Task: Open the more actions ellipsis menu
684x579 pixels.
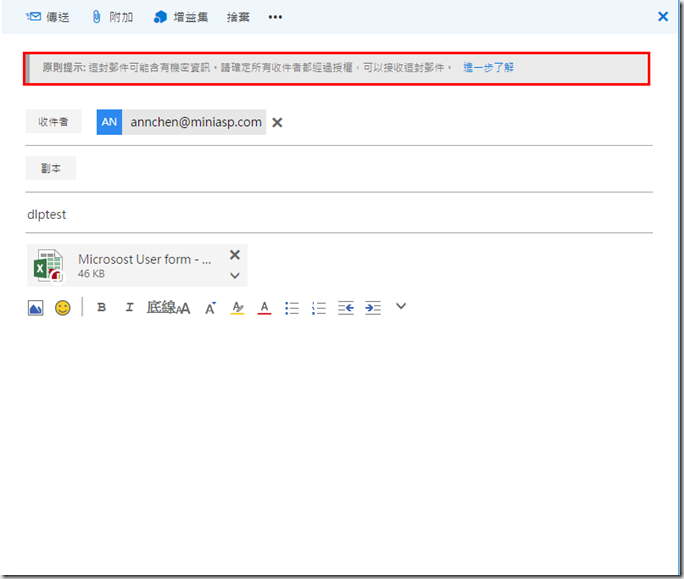Action: (276, 17)
